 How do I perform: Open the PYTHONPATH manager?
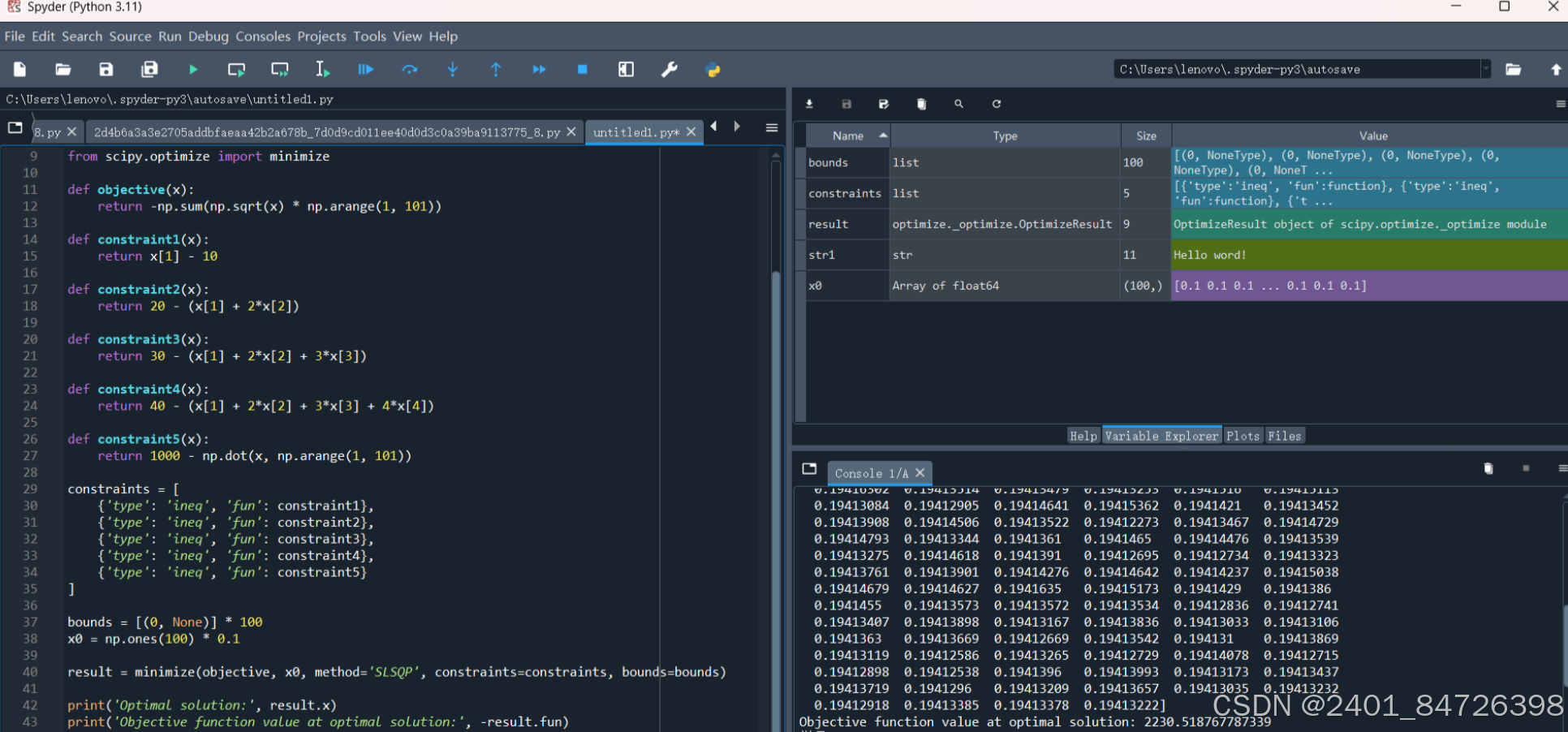click(x=713, y=70)
